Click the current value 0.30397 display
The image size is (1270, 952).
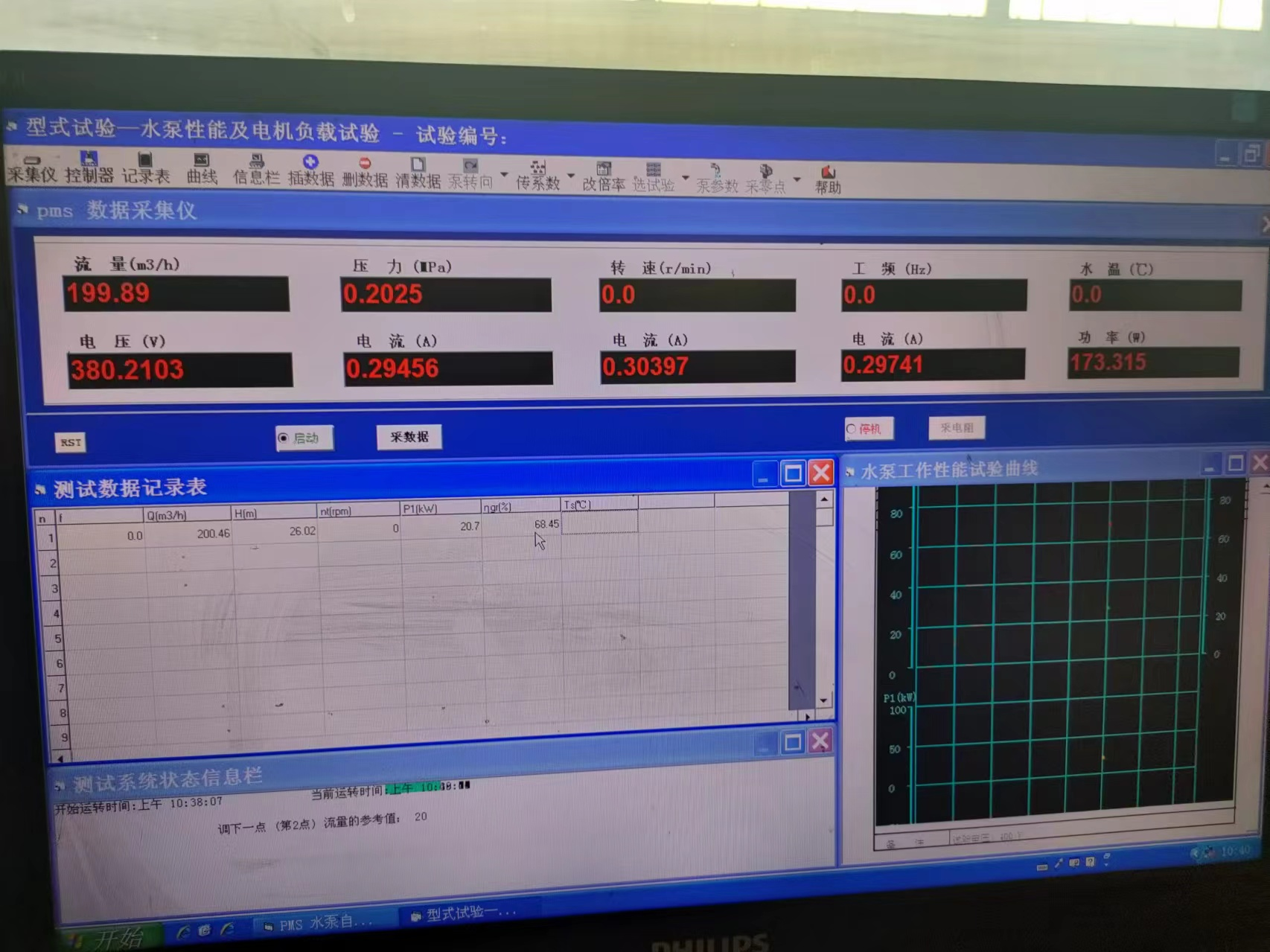click(x=698, y=367)
